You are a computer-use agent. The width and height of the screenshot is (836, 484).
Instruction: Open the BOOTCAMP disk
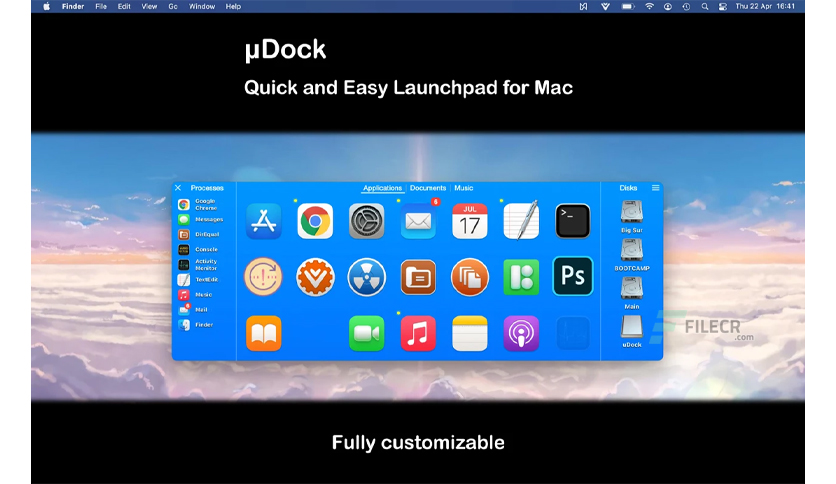(x=632, y=255)
